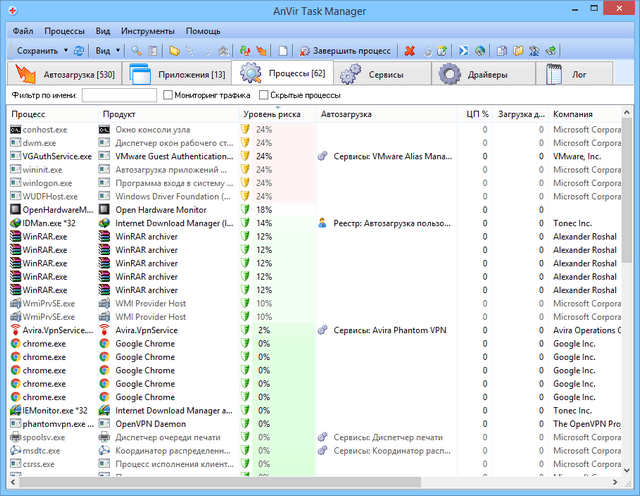The width and height of the screenshot is (640, 496).
Task: Toggle the Скрытые процессы checkbox
Action: tap(263, 95)
